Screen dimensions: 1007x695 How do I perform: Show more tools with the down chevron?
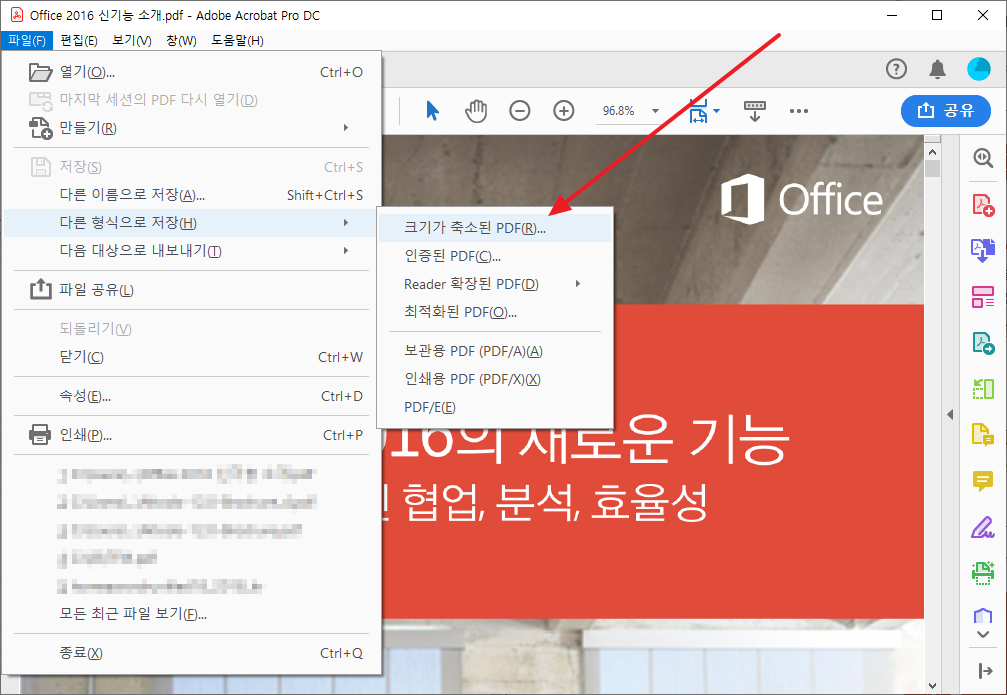tap(983, 635)
